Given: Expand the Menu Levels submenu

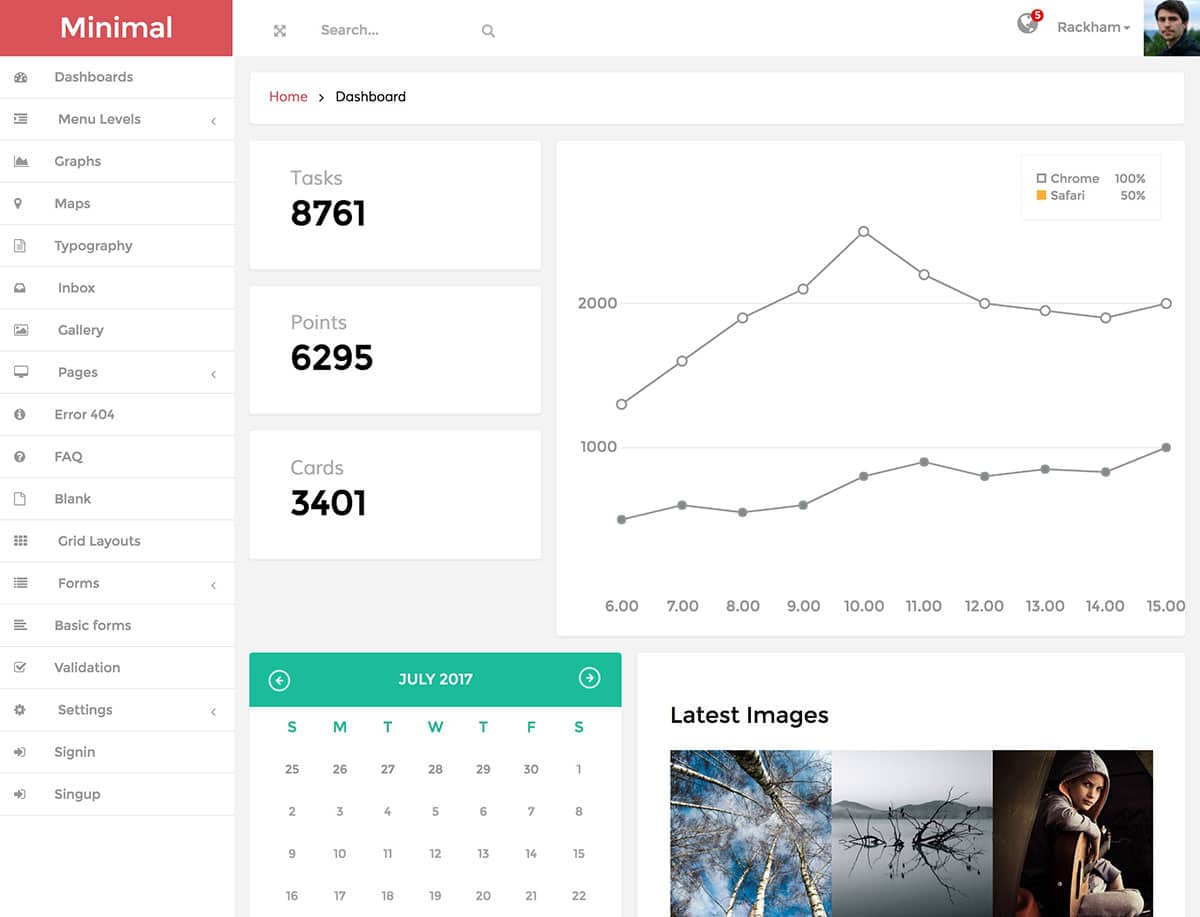Looking at the screenshot, I should pos(99,119).
